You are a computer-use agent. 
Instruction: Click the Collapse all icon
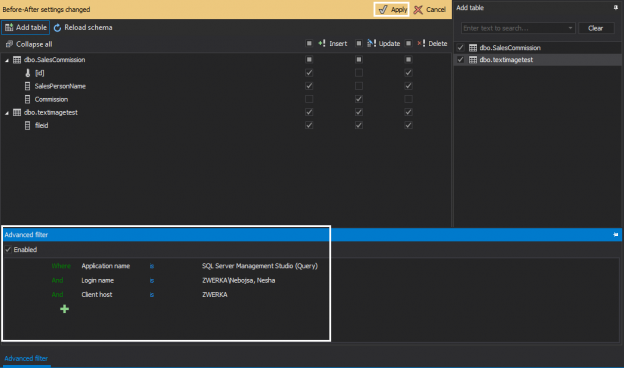pos(9,44)
